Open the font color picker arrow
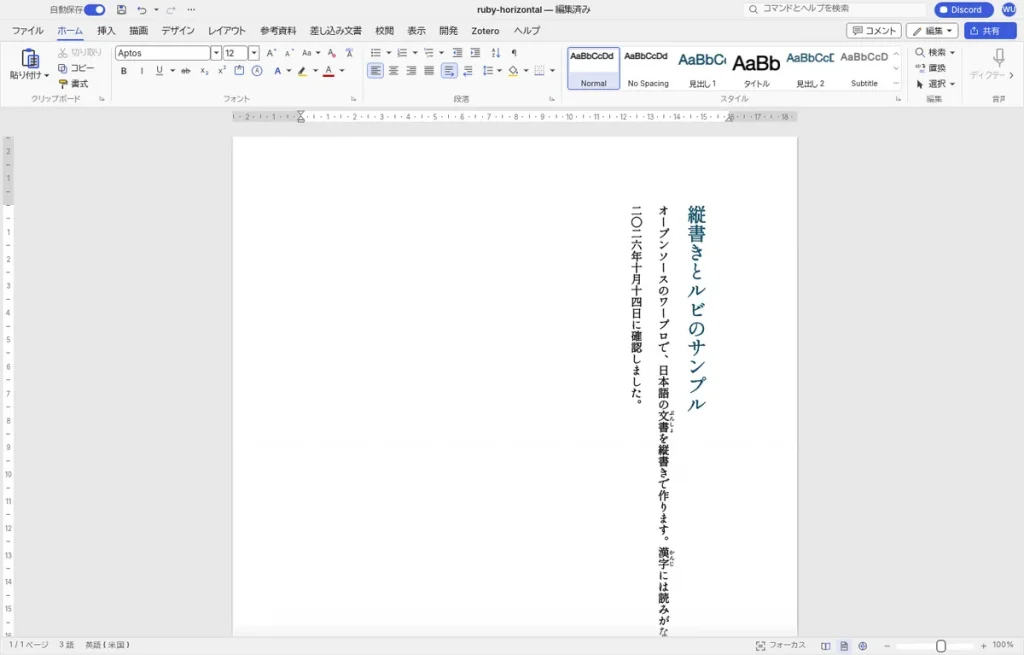The image size is (1024, 655). 342,71
